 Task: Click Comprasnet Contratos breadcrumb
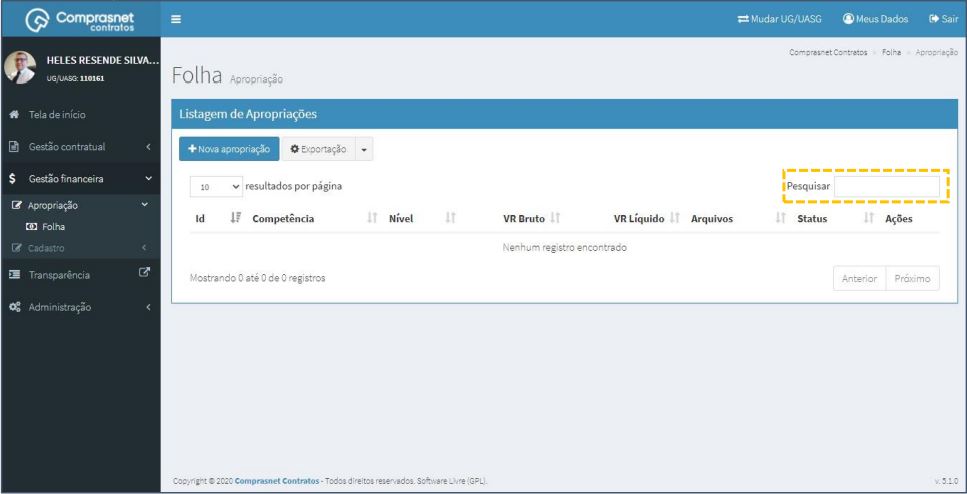point(828,52)
